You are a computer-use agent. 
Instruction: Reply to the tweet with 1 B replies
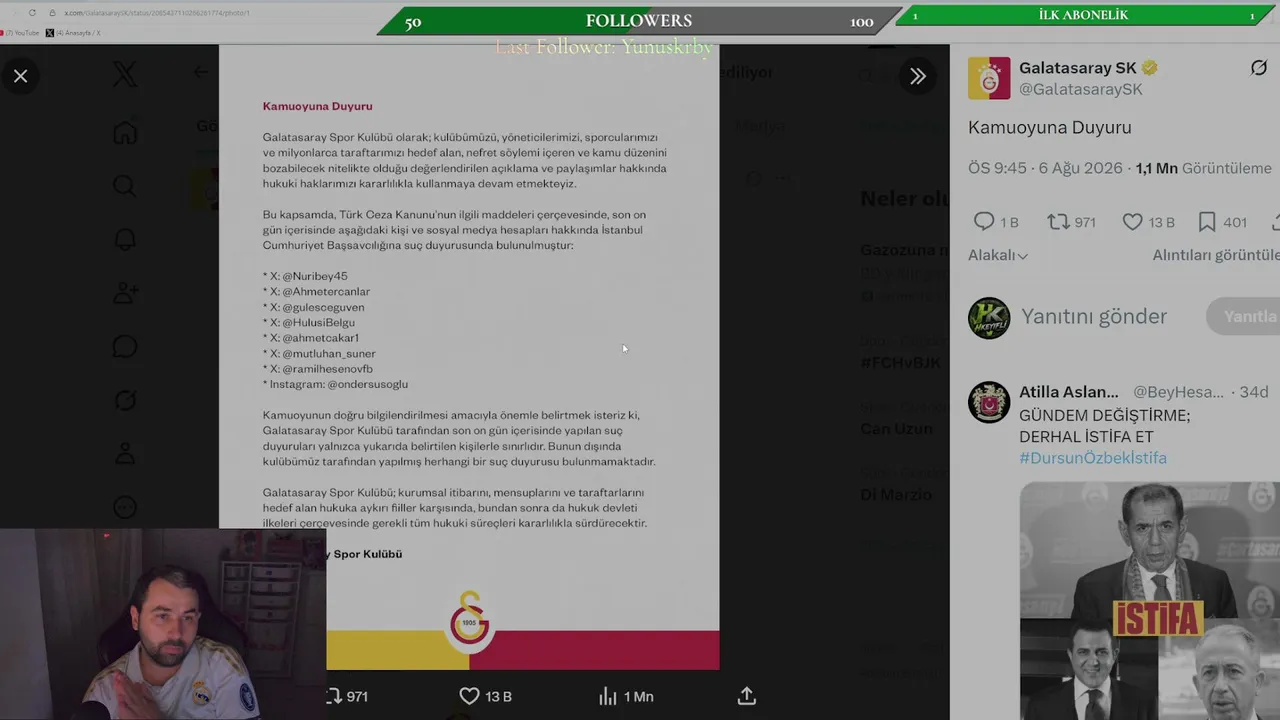tap(996, 222)
